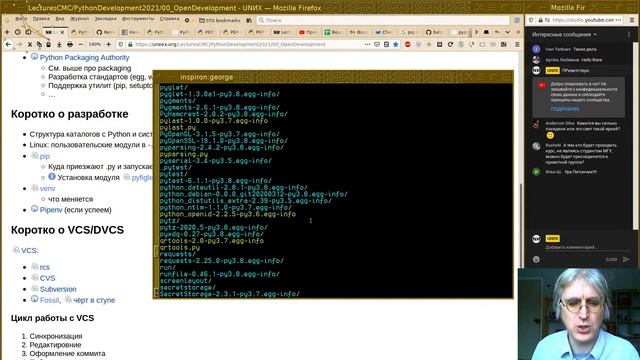This screenshot has width=640, height=360.
Task: Open the Fossil link
Action: (49, 300)
